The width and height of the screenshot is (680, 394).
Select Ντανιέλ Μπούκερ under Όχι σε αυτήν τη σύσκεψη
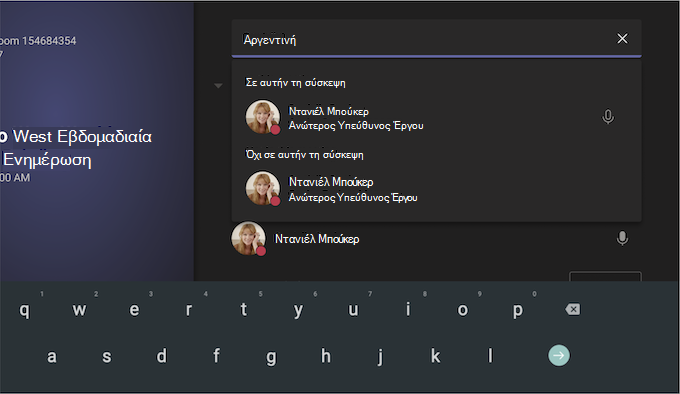436,189
